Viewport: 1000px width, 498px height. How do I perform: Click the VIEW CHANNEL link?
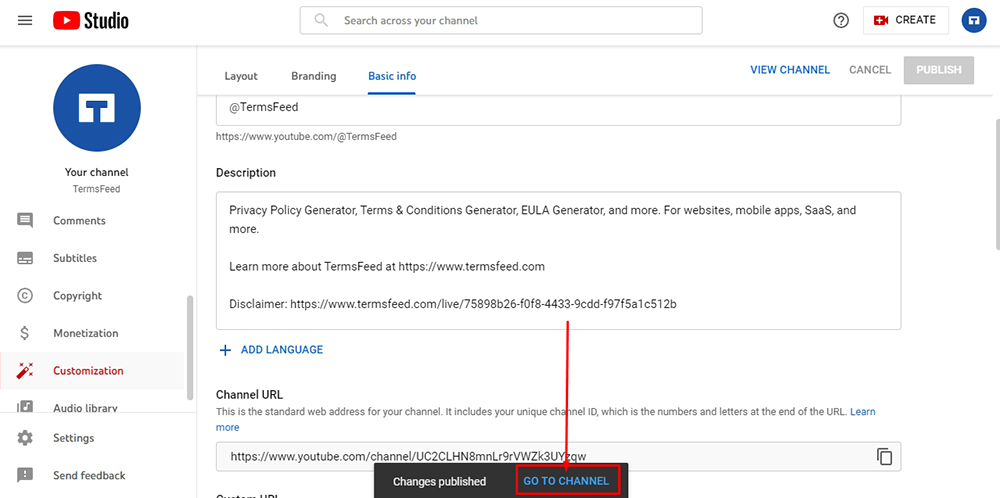790,70
